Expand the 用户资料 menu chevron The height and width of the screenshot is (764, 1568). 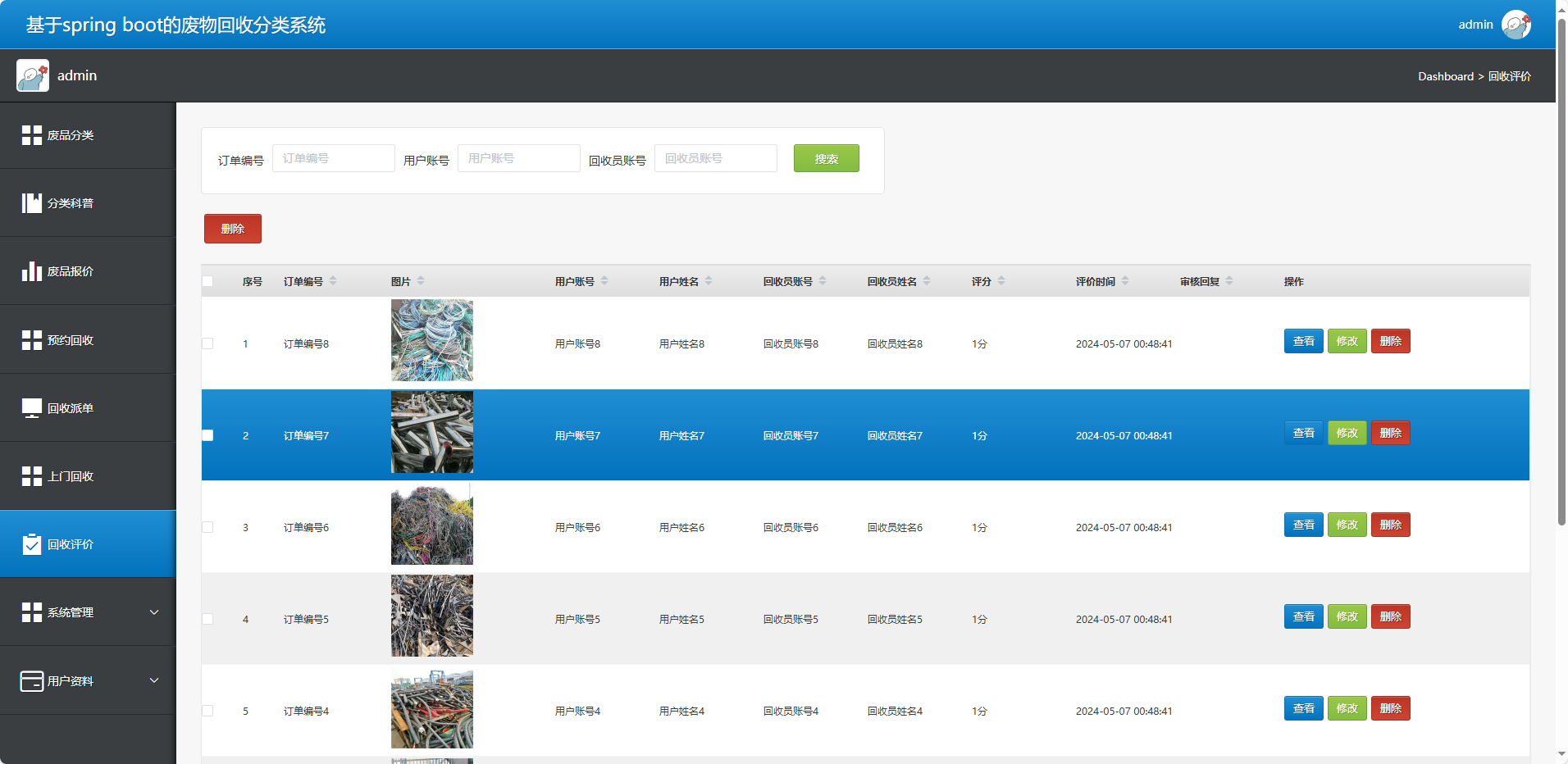click(x=154, y=680)
